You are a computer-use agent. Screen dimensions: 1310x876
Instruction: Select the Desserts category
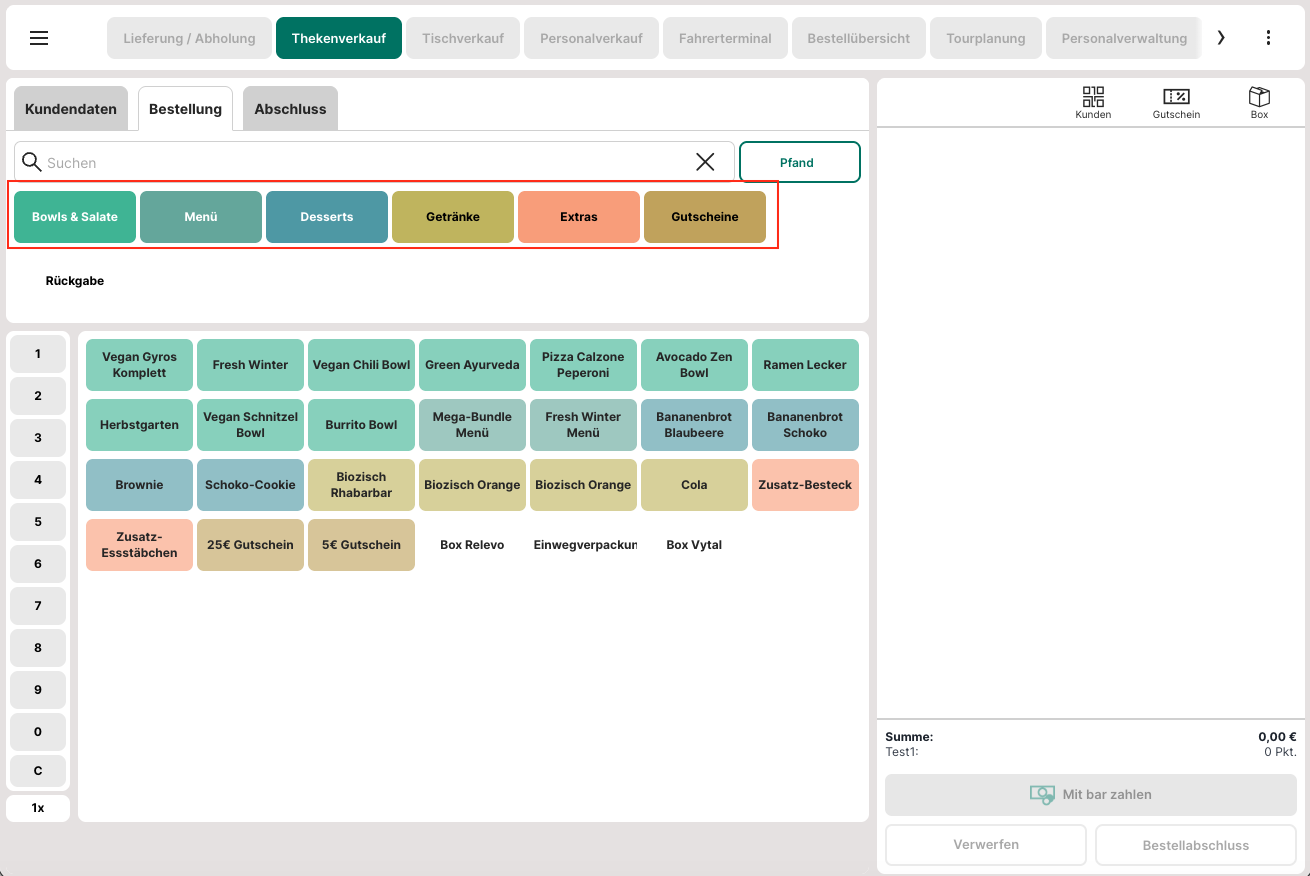click(x=327, y=217)
